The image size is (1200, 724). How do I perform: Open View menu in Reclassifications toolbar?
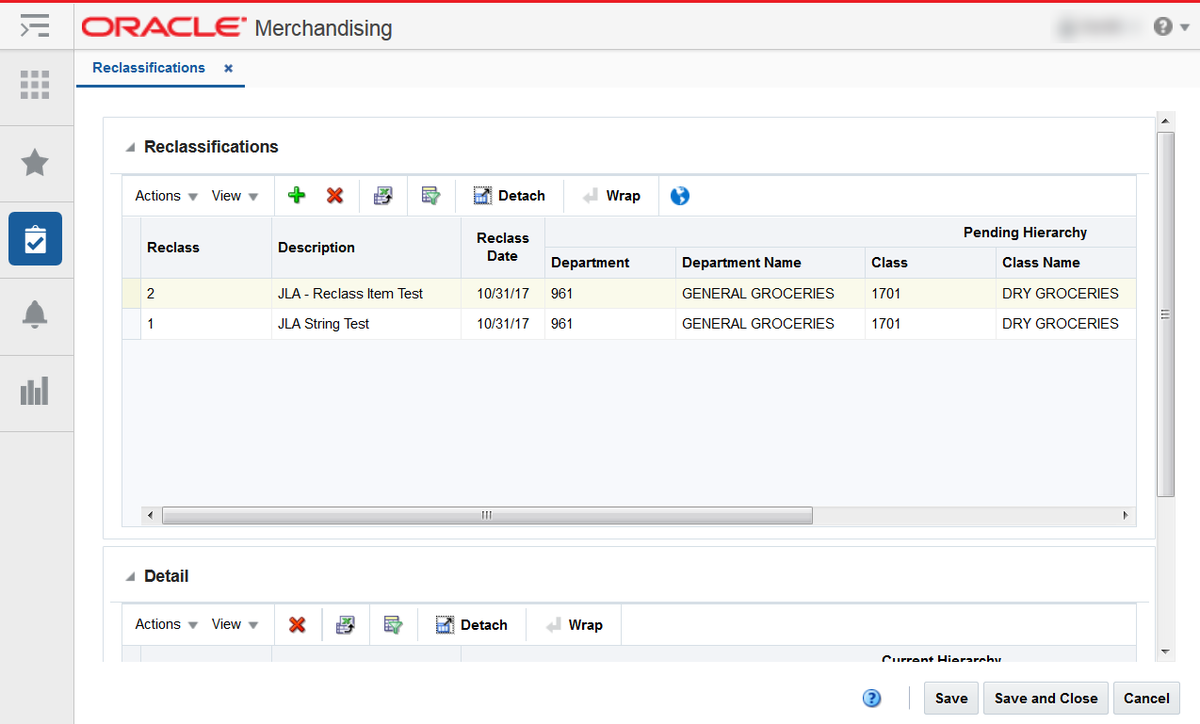click(x=235, y=196)
